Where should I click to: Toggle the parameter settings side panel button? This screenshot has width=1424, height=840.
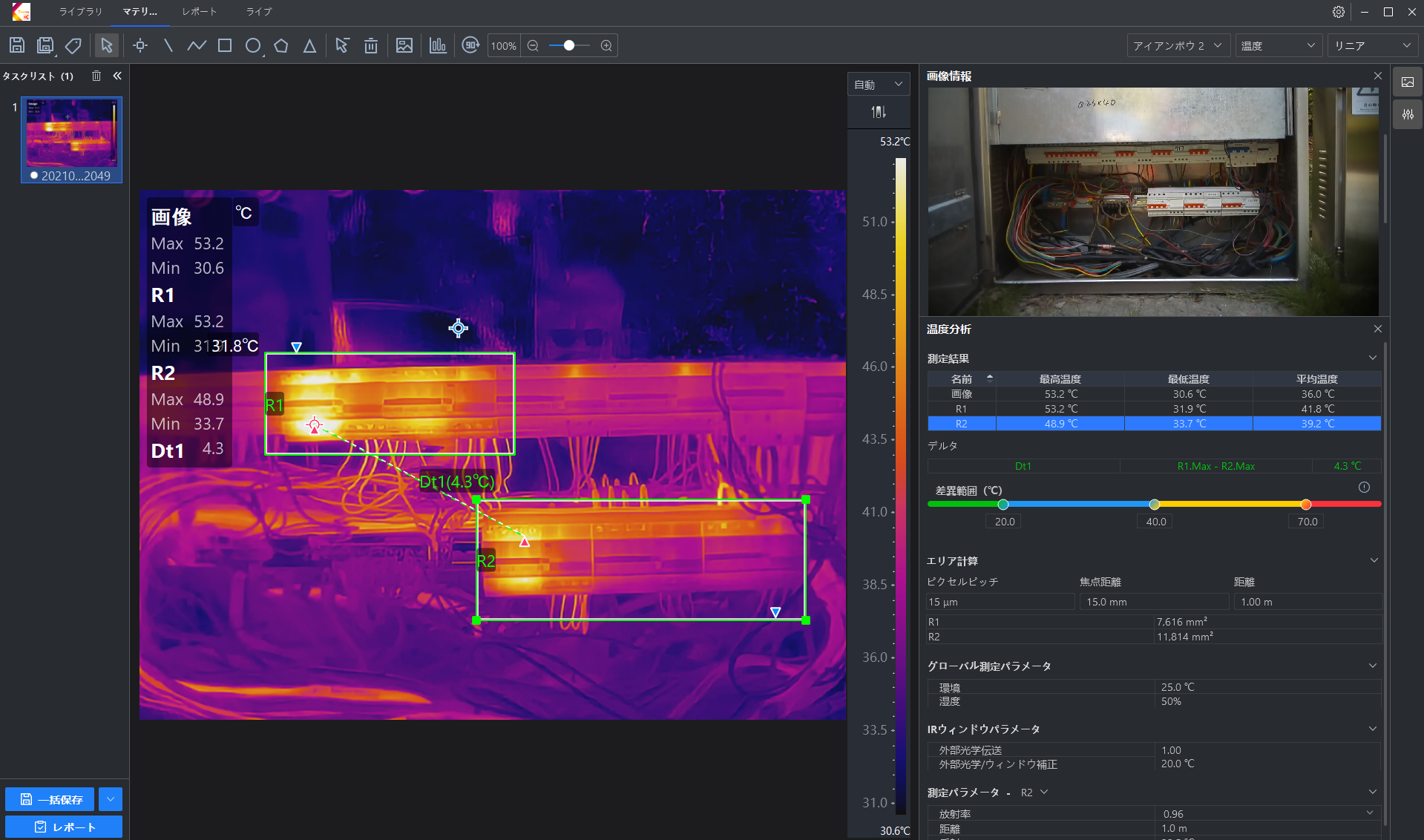(x=1408, y=114)
